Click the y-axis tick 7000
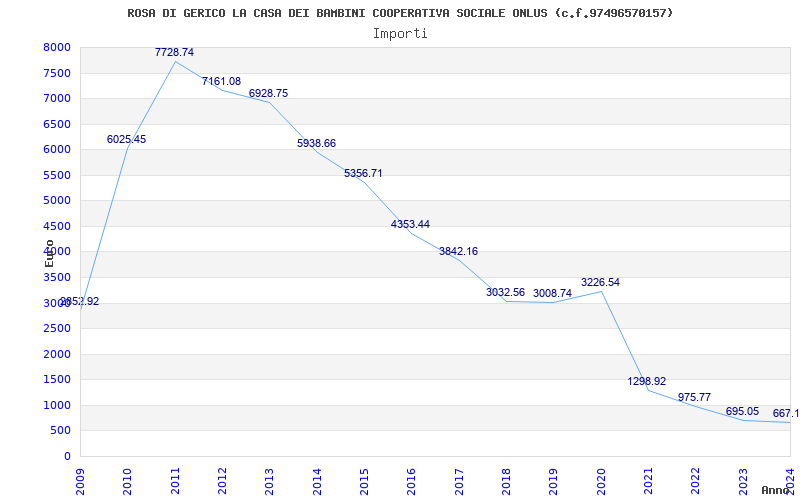 pos(57,98)
